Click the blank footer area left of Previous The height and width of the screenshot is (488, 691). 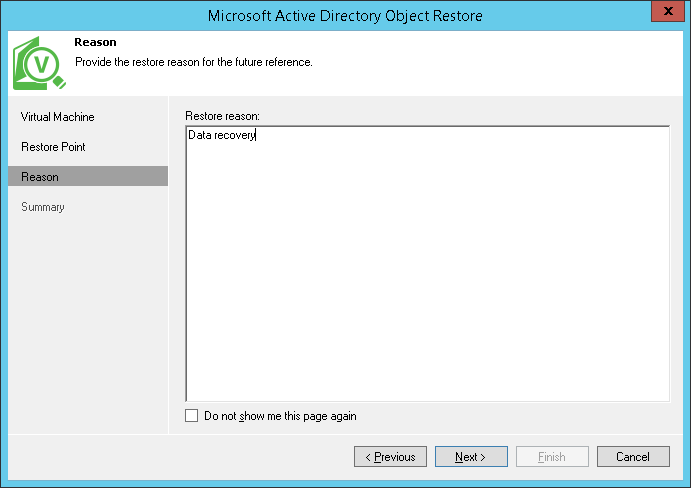(x=180, y=457)
